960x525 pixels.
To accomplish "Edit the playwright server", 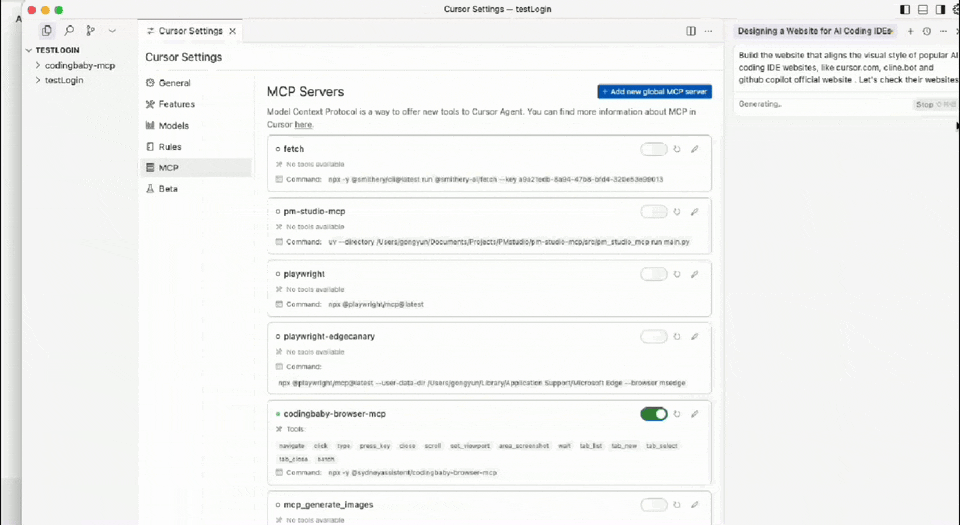I will pos(694,274).
